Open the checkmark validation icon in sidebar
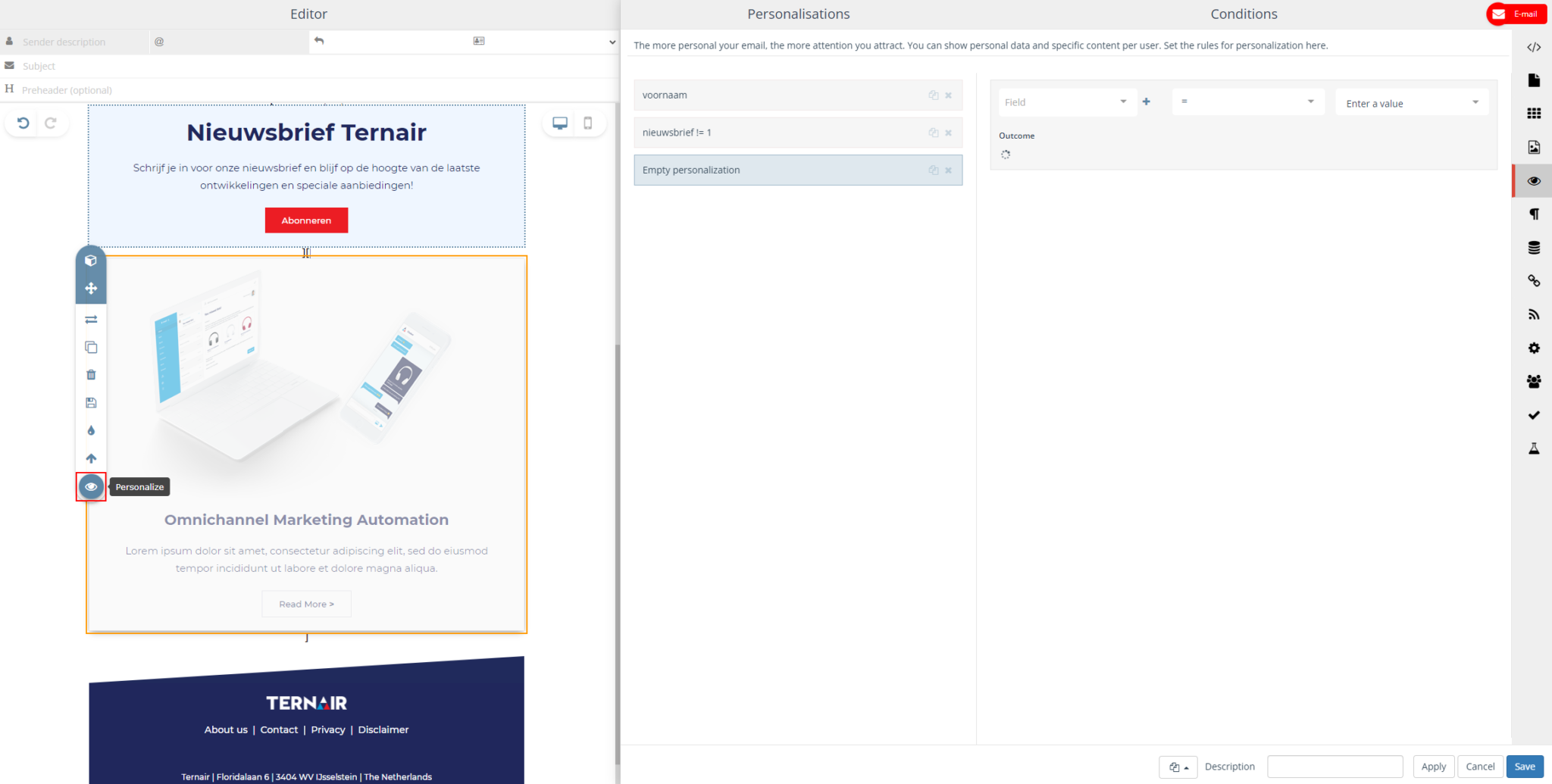This screenshot has width=1552, height=784. (x=1534, y=415)
